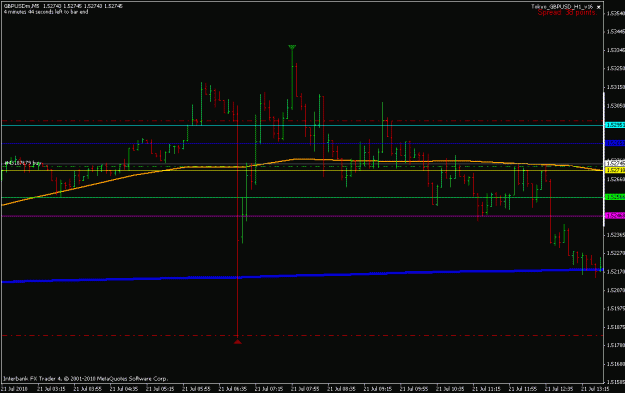This screenshot has width=625, height=393.
Task: Select the bright green price label on the price axis
Action: pos(615,197)
